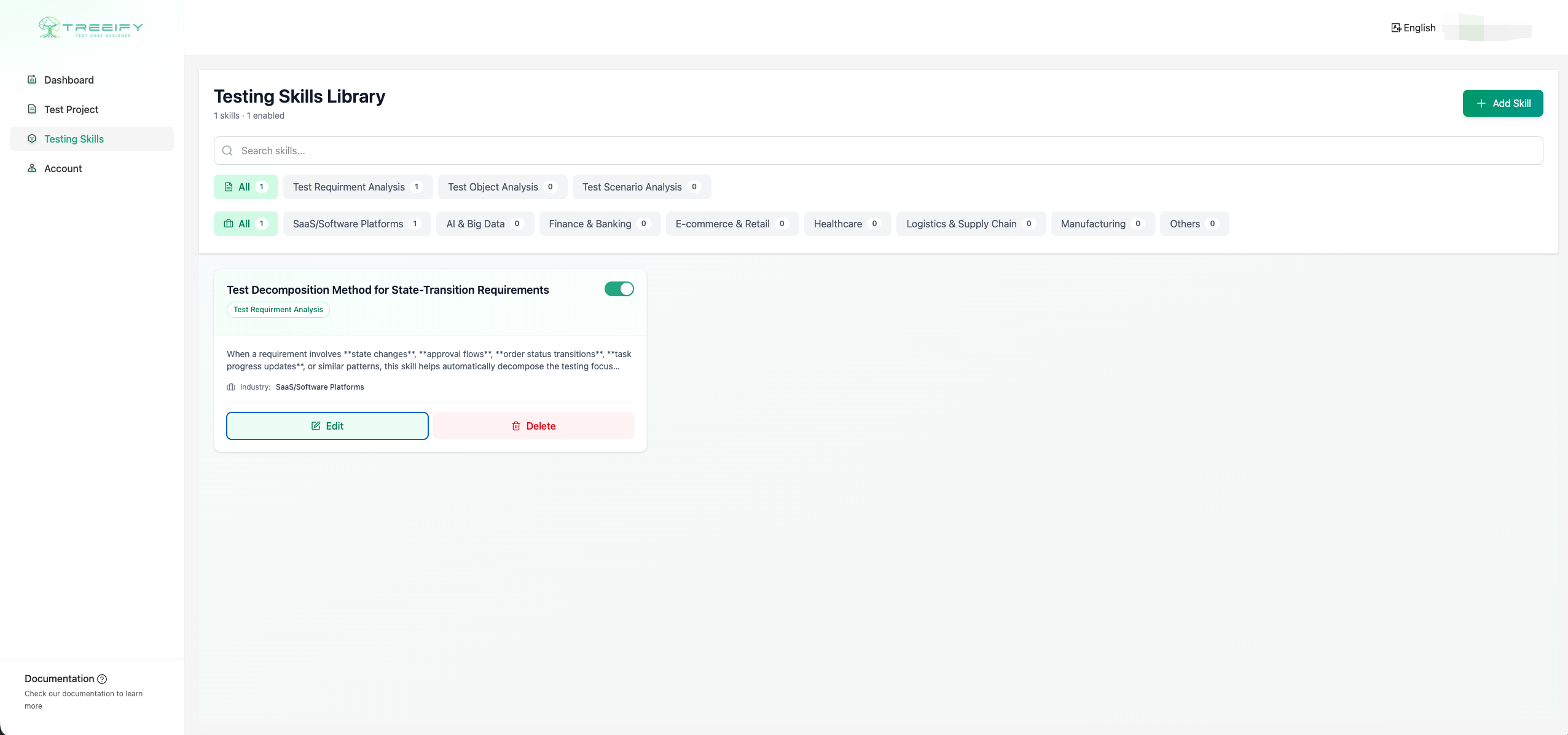Disable the State-Transition skill toggle
The width and height of the screenshot is (1568, 735).
pos(619,289)
